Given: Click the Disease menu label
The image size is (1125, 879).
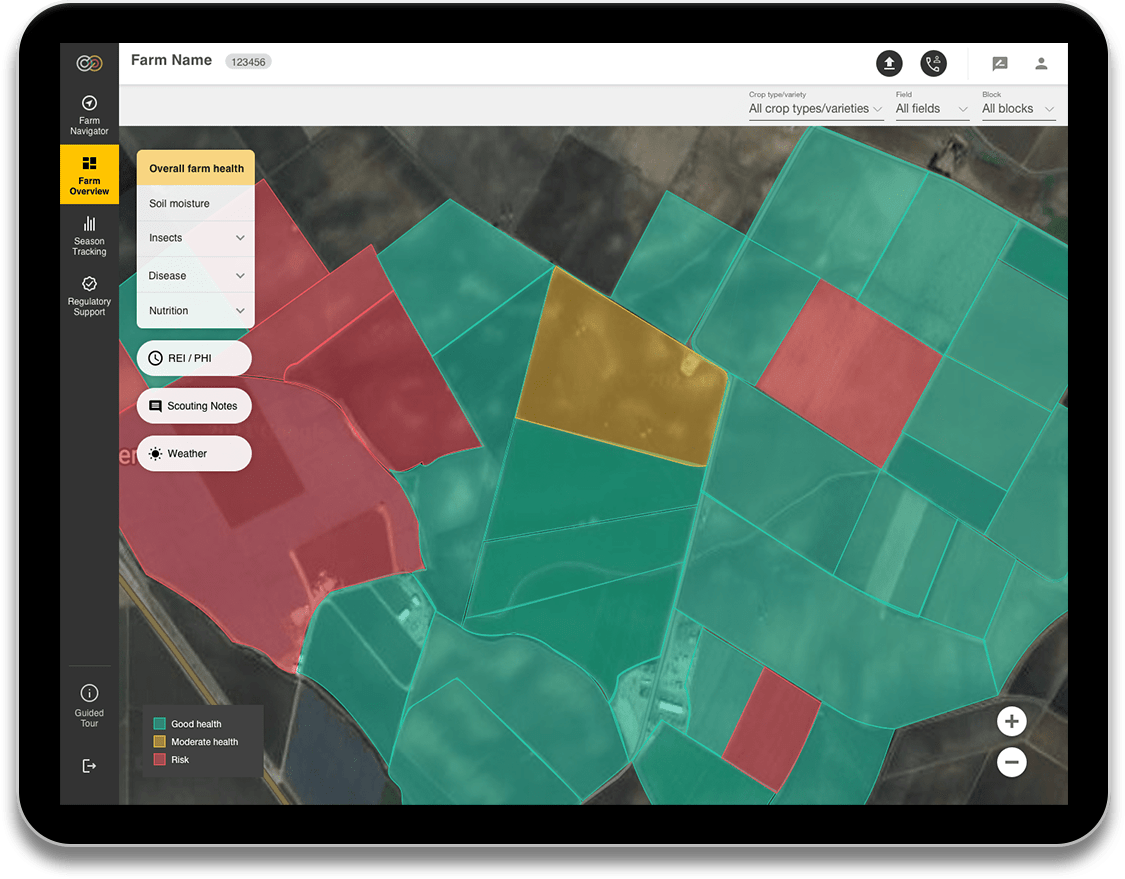Looking at the screenshot, I should tap(167, 276).
